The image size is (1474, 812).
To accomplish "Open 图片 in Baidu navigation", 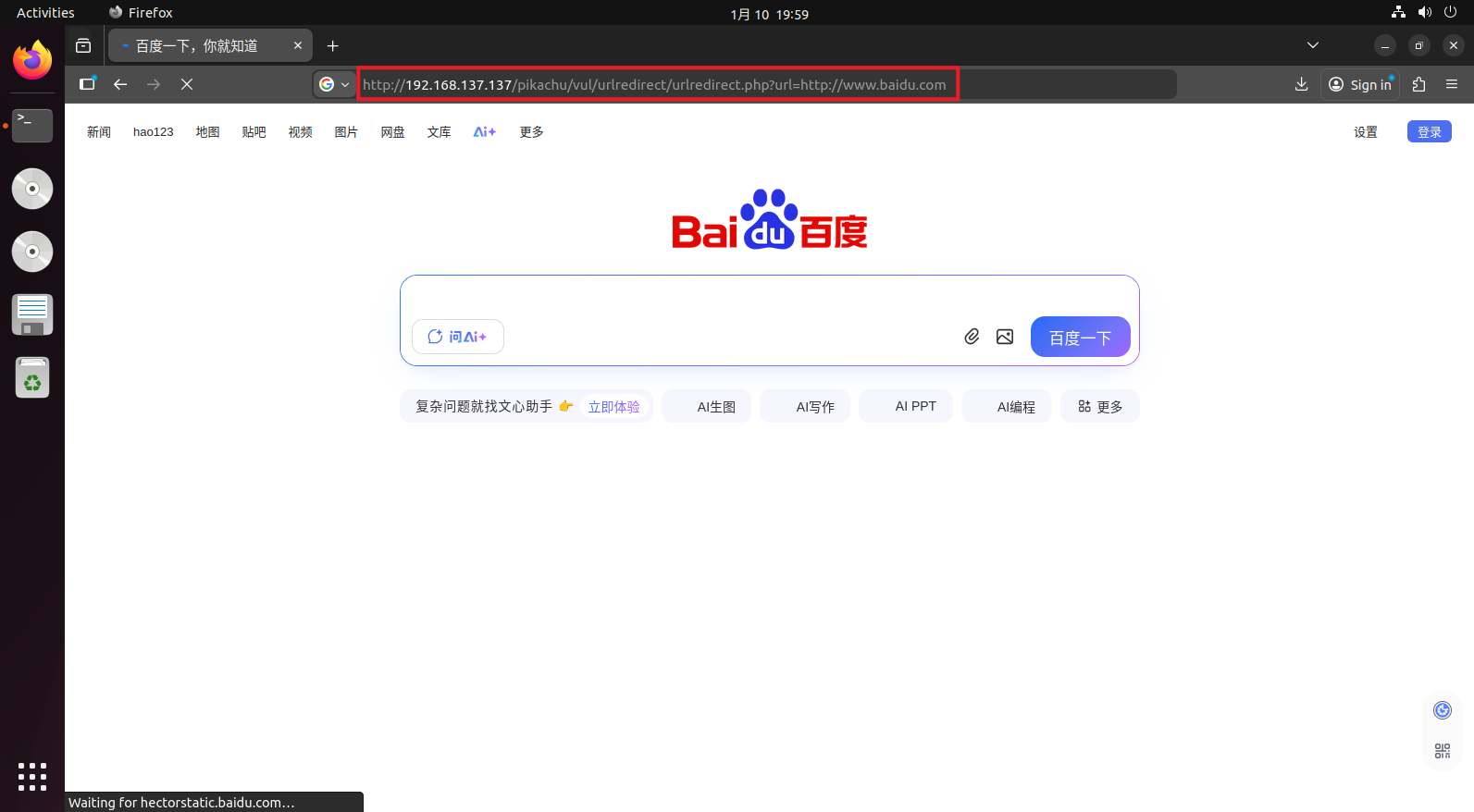I will click(x=346, y=132).
